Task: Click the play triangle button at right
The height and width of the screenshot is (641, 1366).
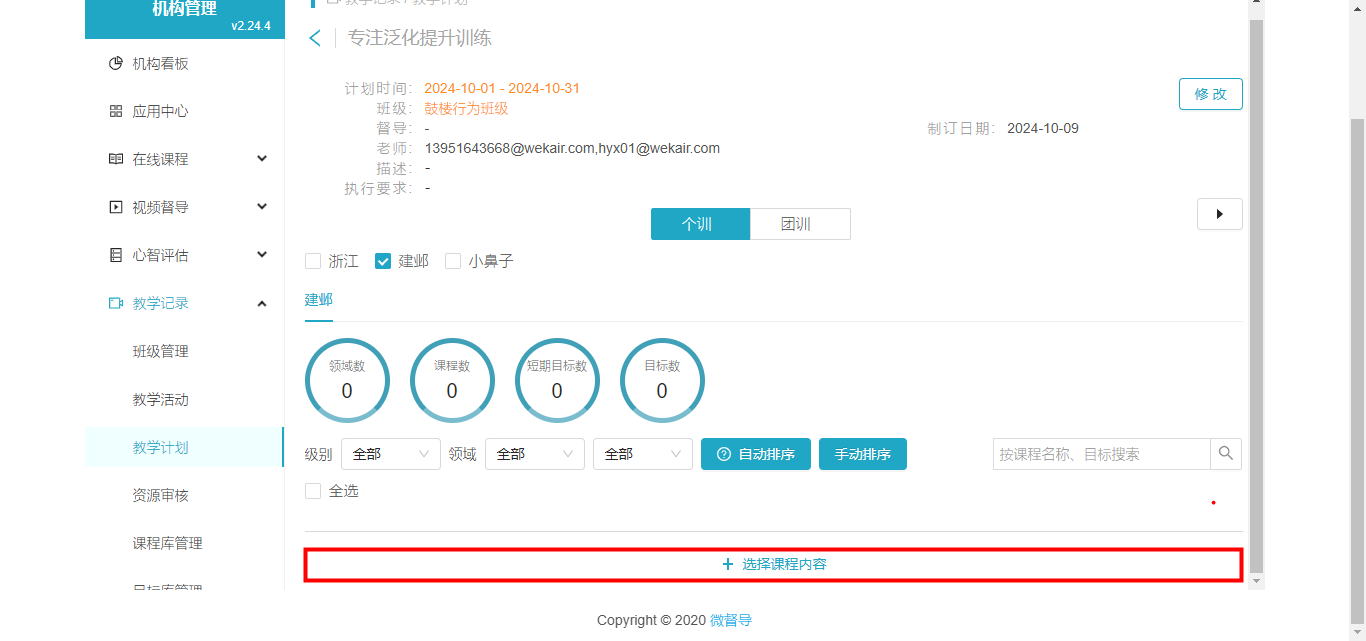Action: click(x=1220, y=214)
